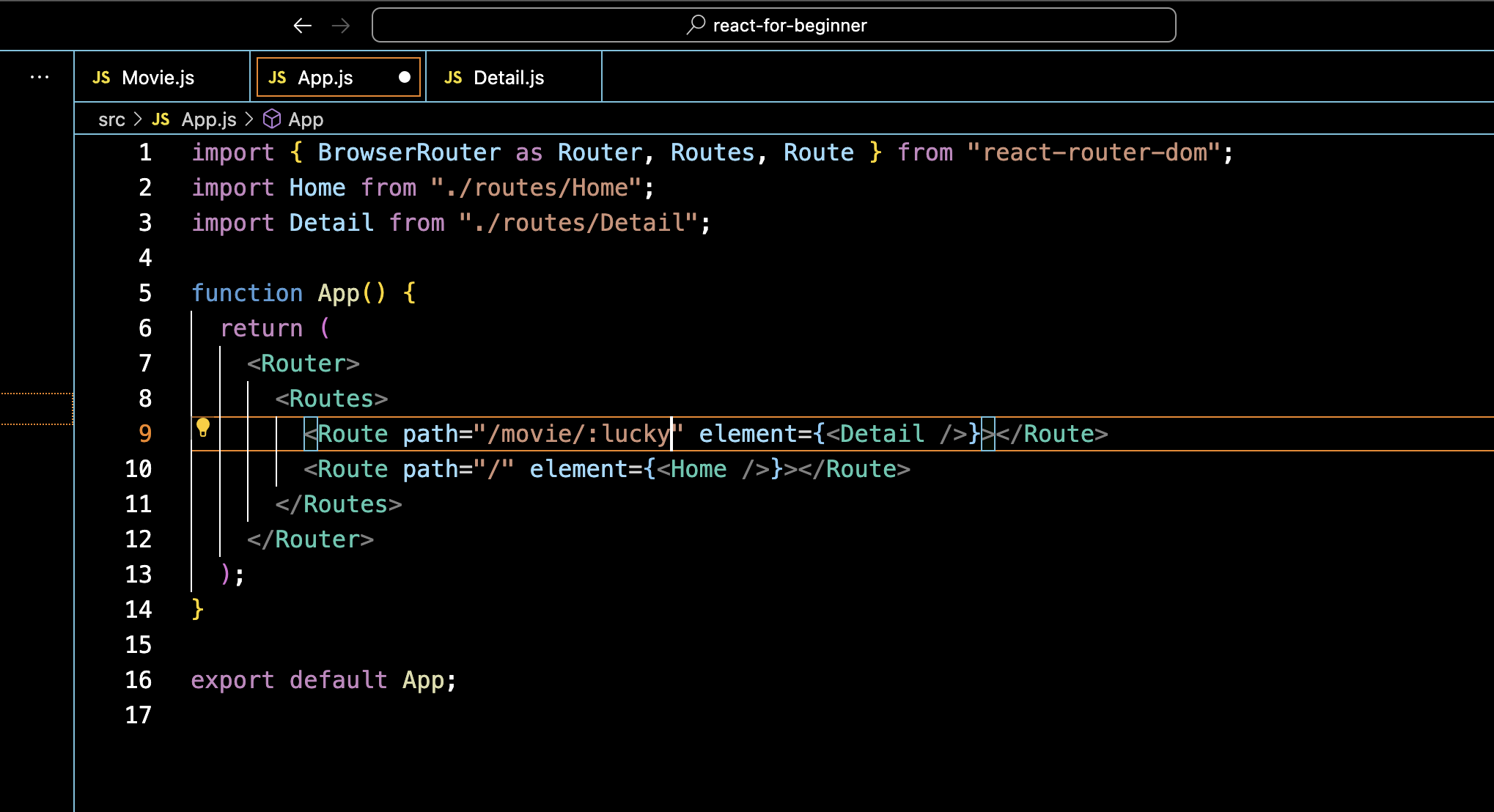Switch to the Movie.js tab

158,78
